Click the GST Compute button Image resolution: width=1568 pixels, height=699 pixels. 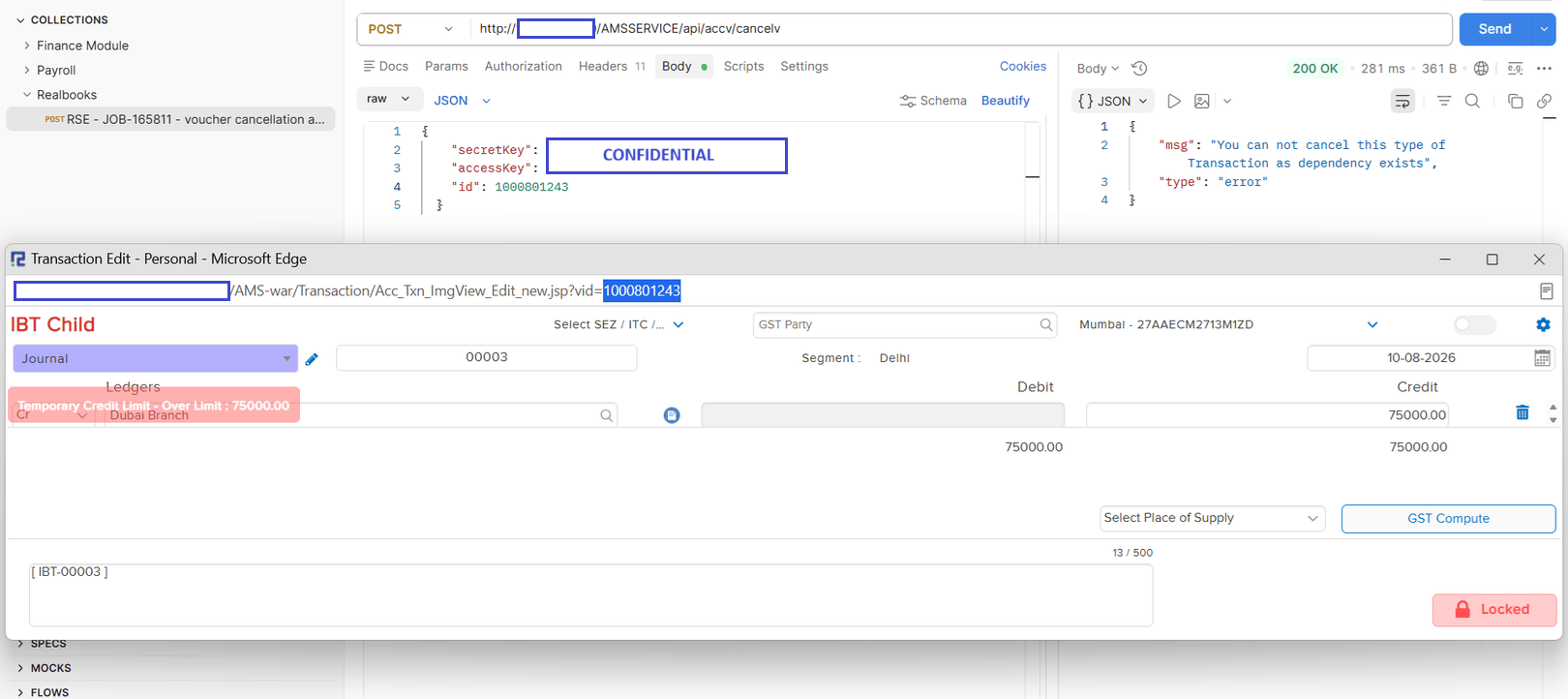(1448, 518)
